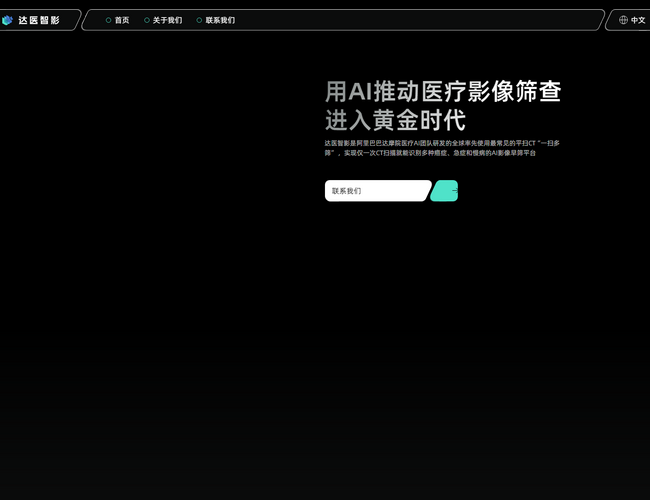Screen dimensions: 650x500
Task: Click the blue cube logo icon
Action: 8,20
